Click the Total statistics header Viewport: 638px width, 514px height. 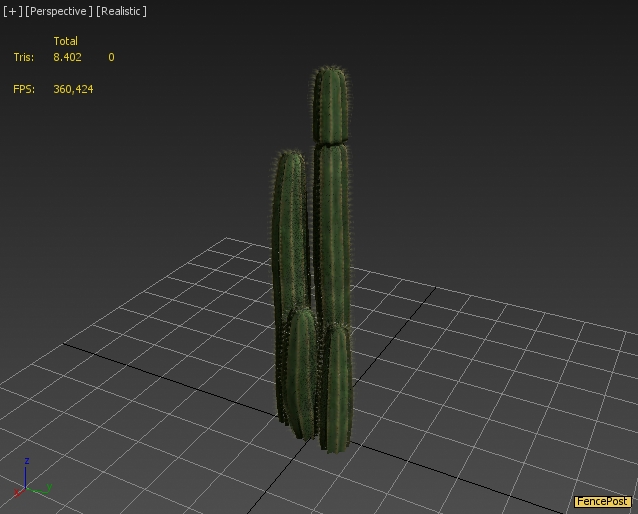66,41
